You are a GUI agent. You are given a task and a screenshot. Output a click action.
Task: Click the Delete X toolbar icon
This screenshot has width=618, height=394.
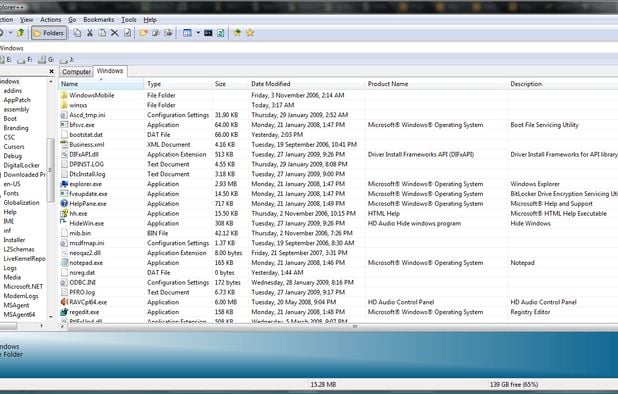(x=115, y=33)
